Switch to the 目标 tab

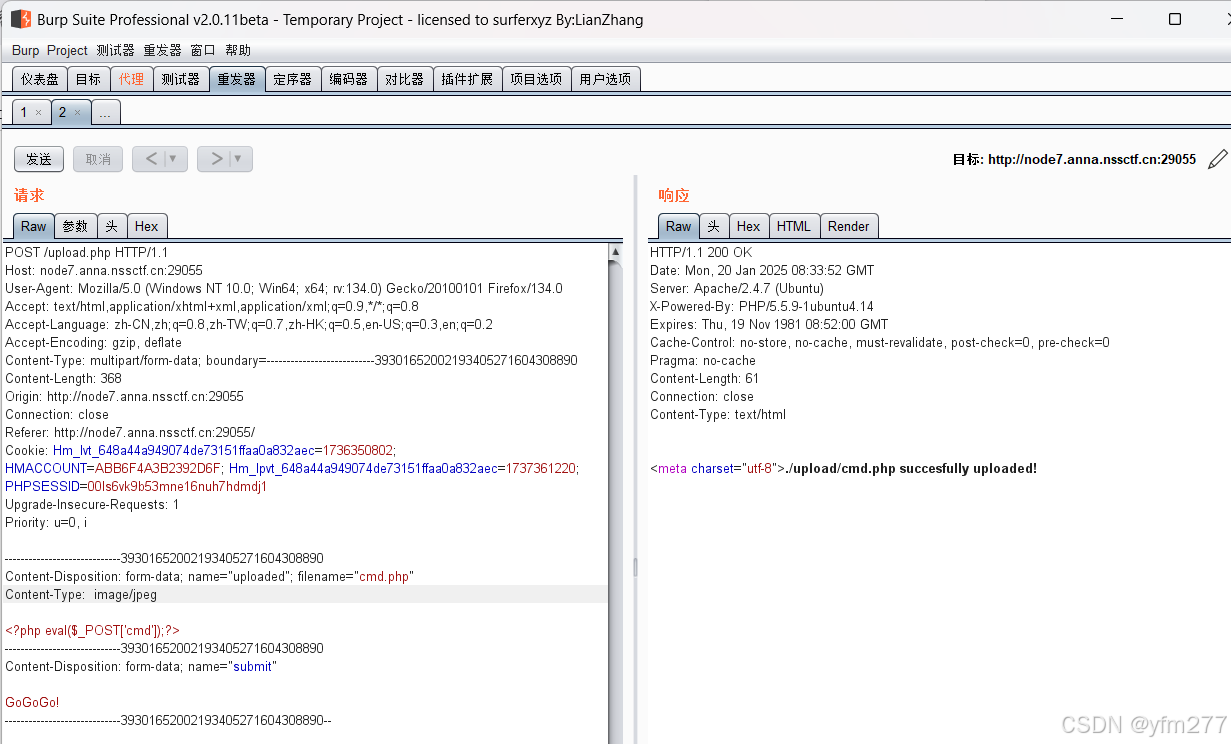88,79
